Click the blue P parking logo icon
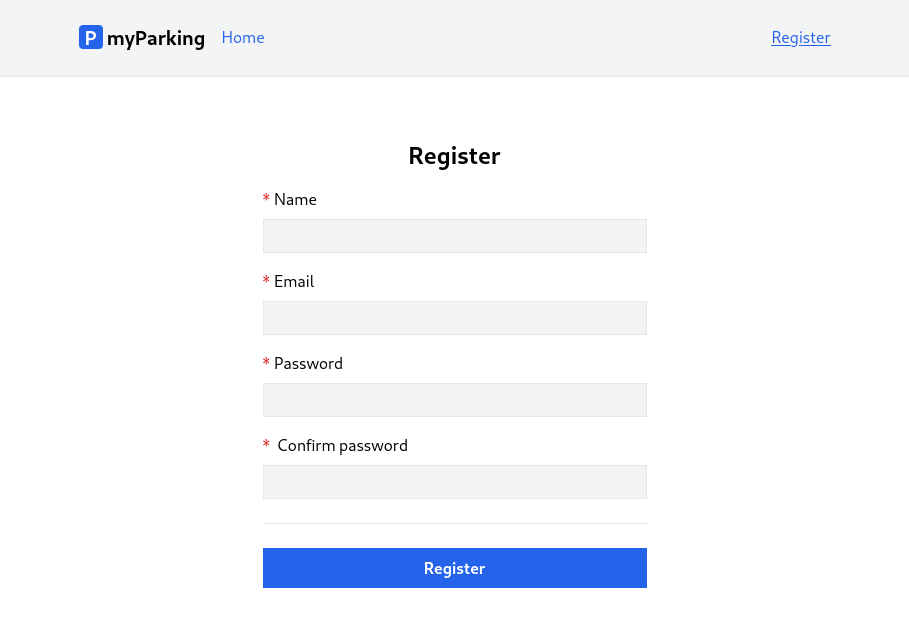This screenshot has height=631, width=909. (x=91, y=37)
